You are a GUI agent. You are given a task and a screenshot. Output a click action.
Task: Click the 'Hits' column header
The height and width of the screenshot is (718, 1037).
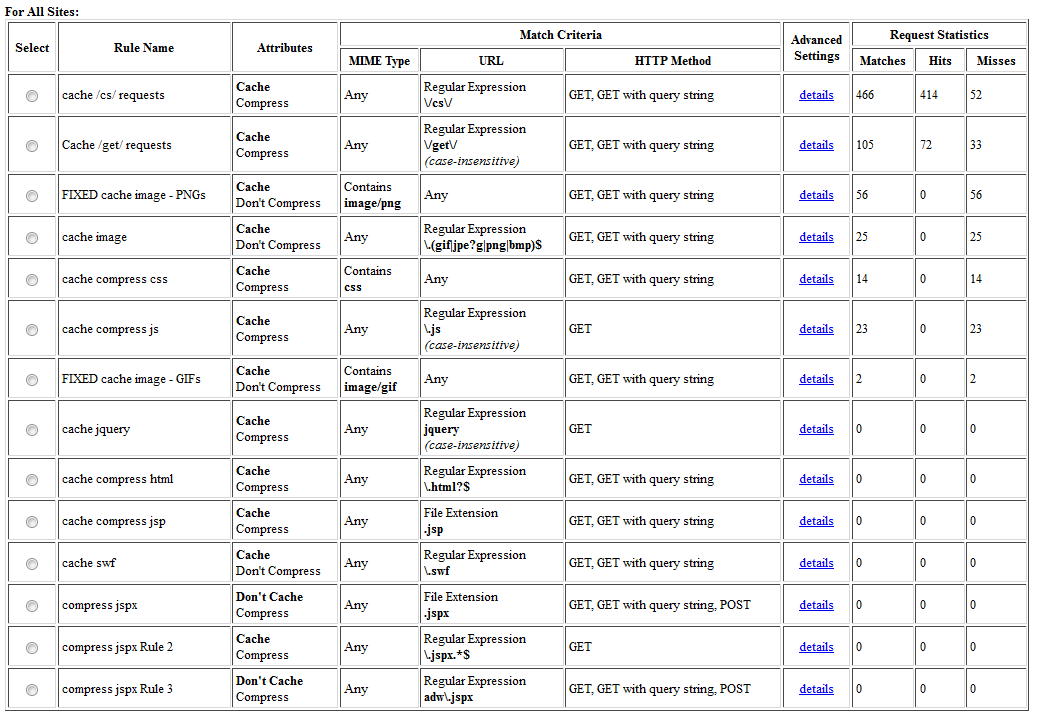(940, 61)
